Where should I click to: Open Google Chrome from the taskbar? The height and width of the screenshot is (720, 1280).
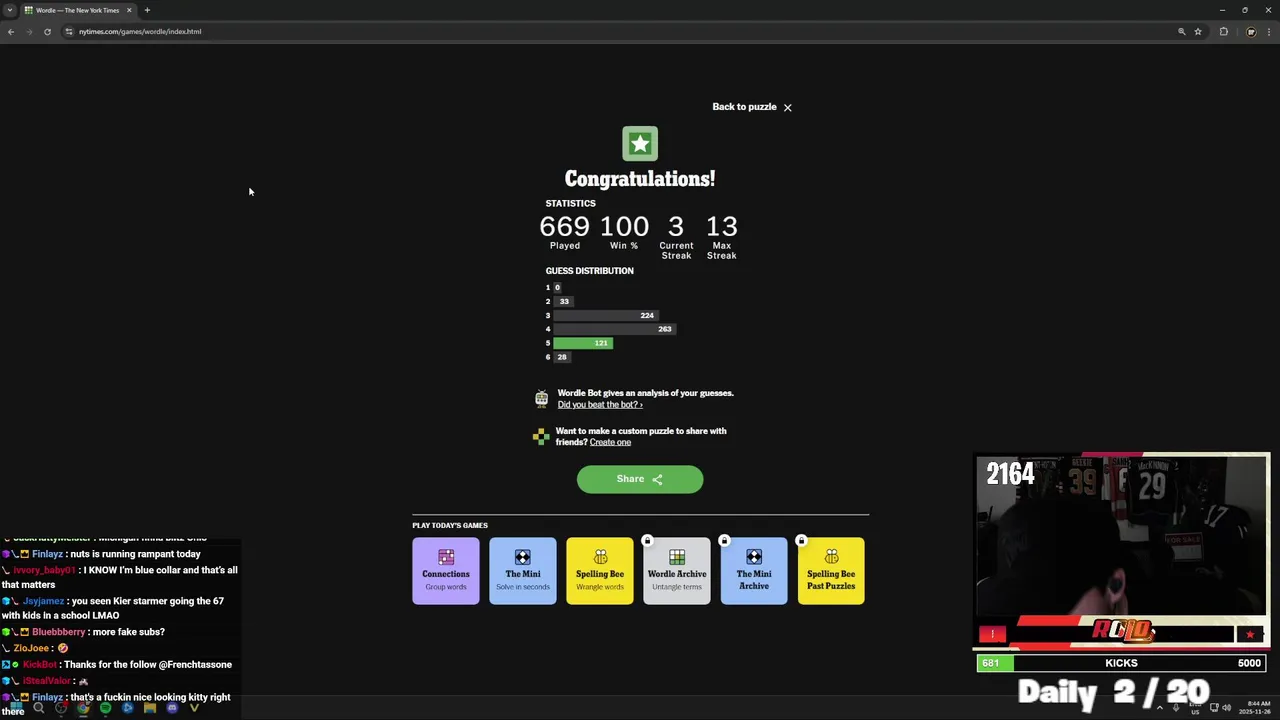(x=83, y=708)
